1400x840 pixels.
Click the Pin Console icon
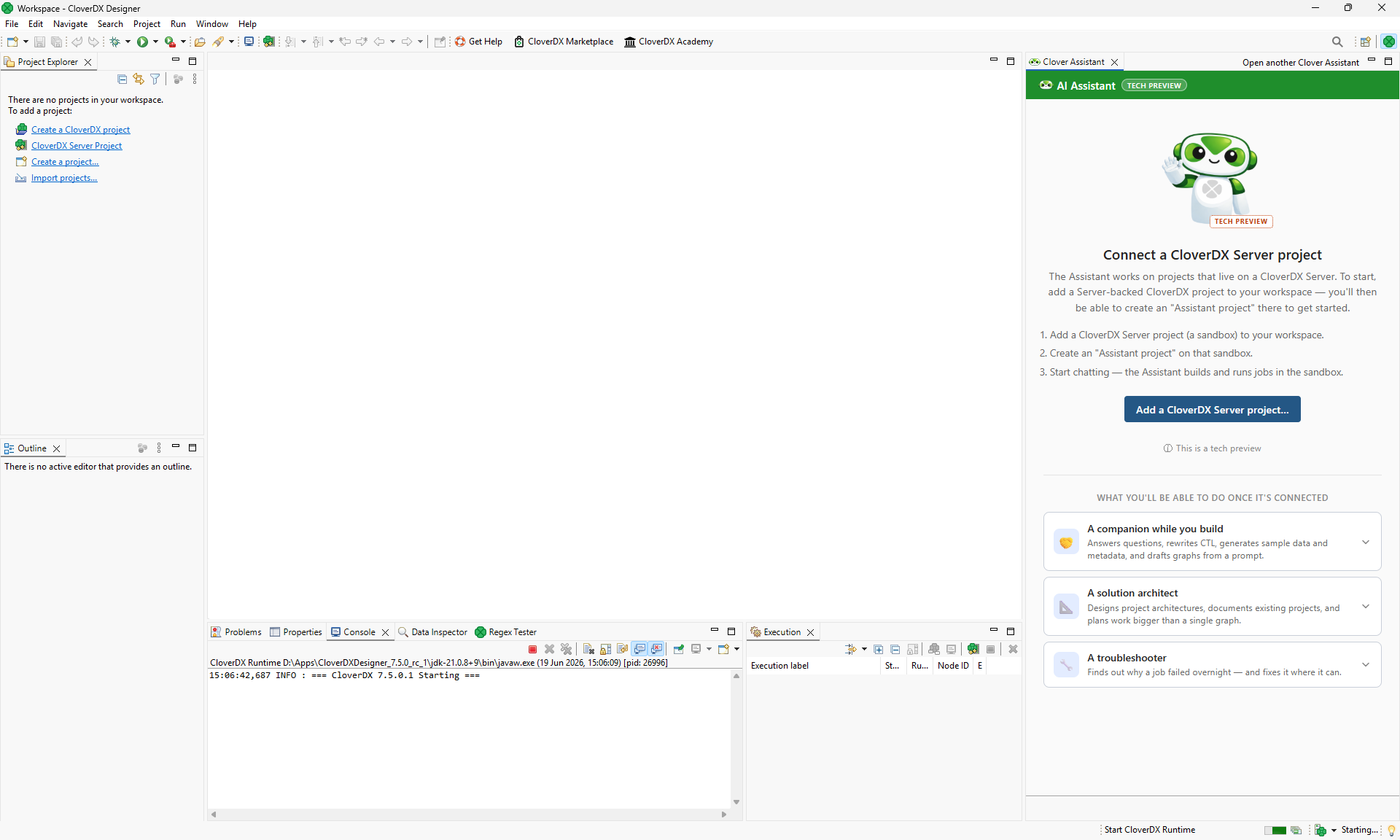pos(679,649)
